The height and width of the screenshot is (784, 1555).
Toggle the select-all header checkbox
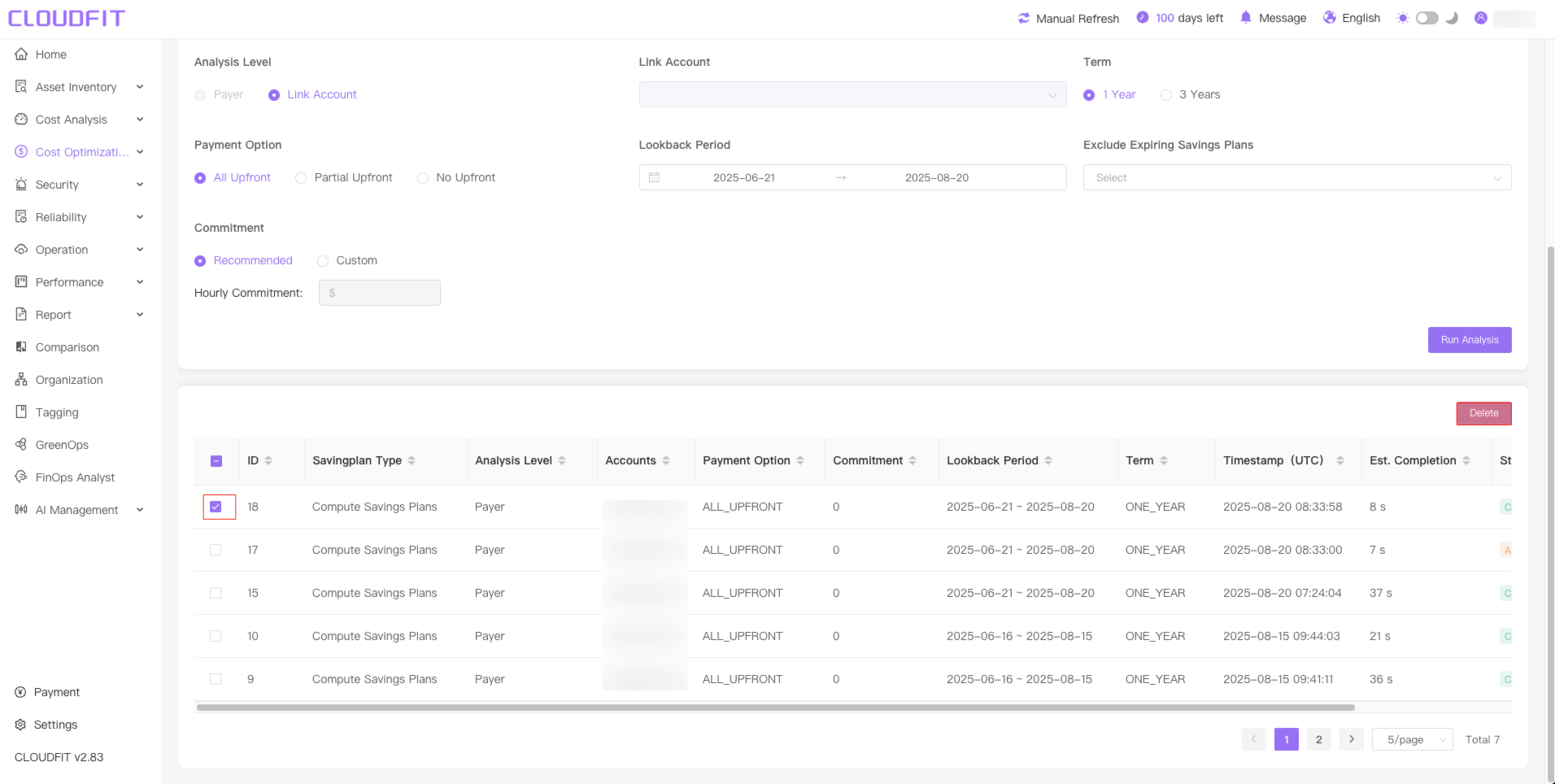pyautogui.click(x=216, y=461)
